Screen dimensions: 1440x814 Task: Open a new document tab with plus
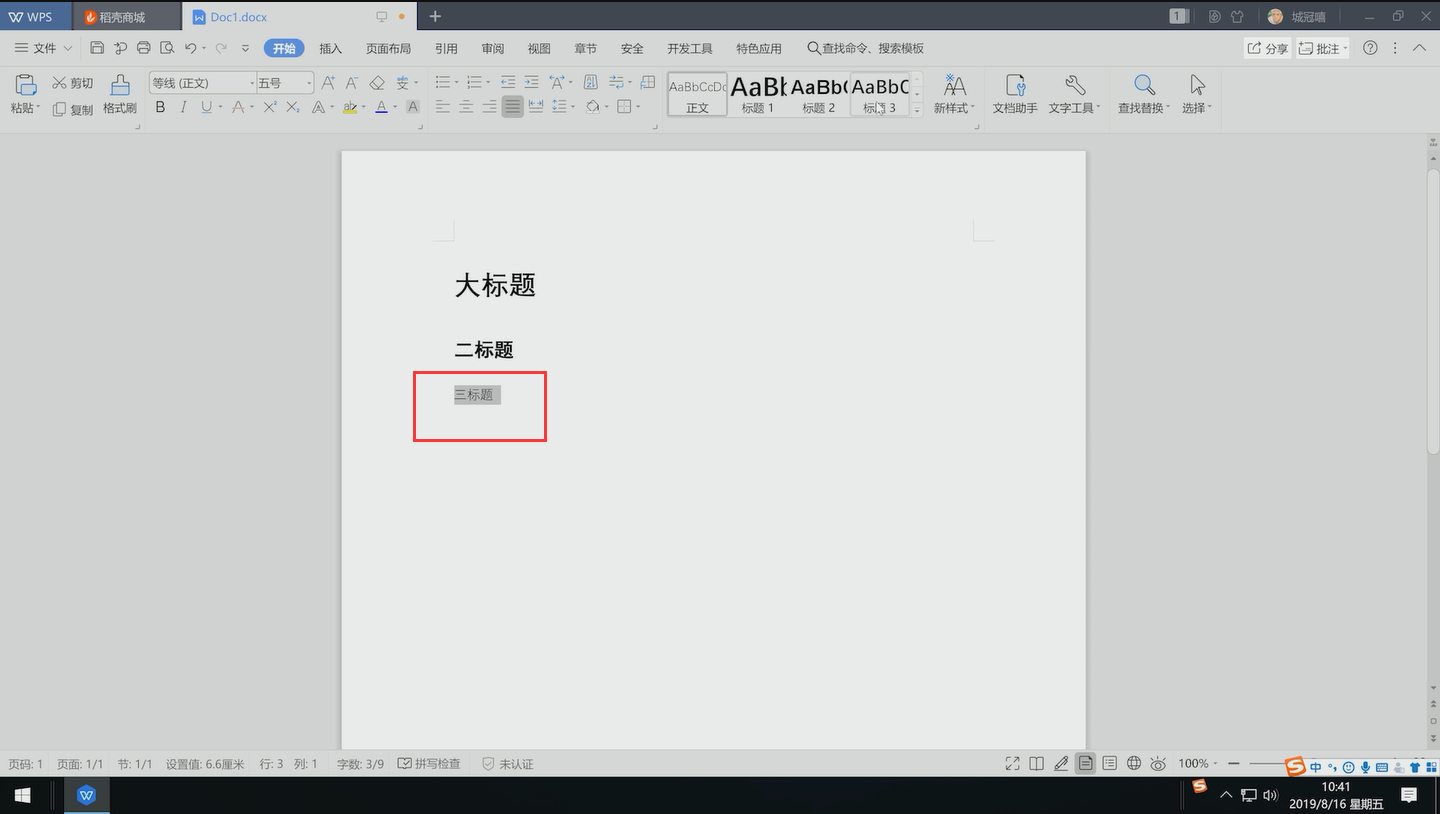click(x=435, y=16)
